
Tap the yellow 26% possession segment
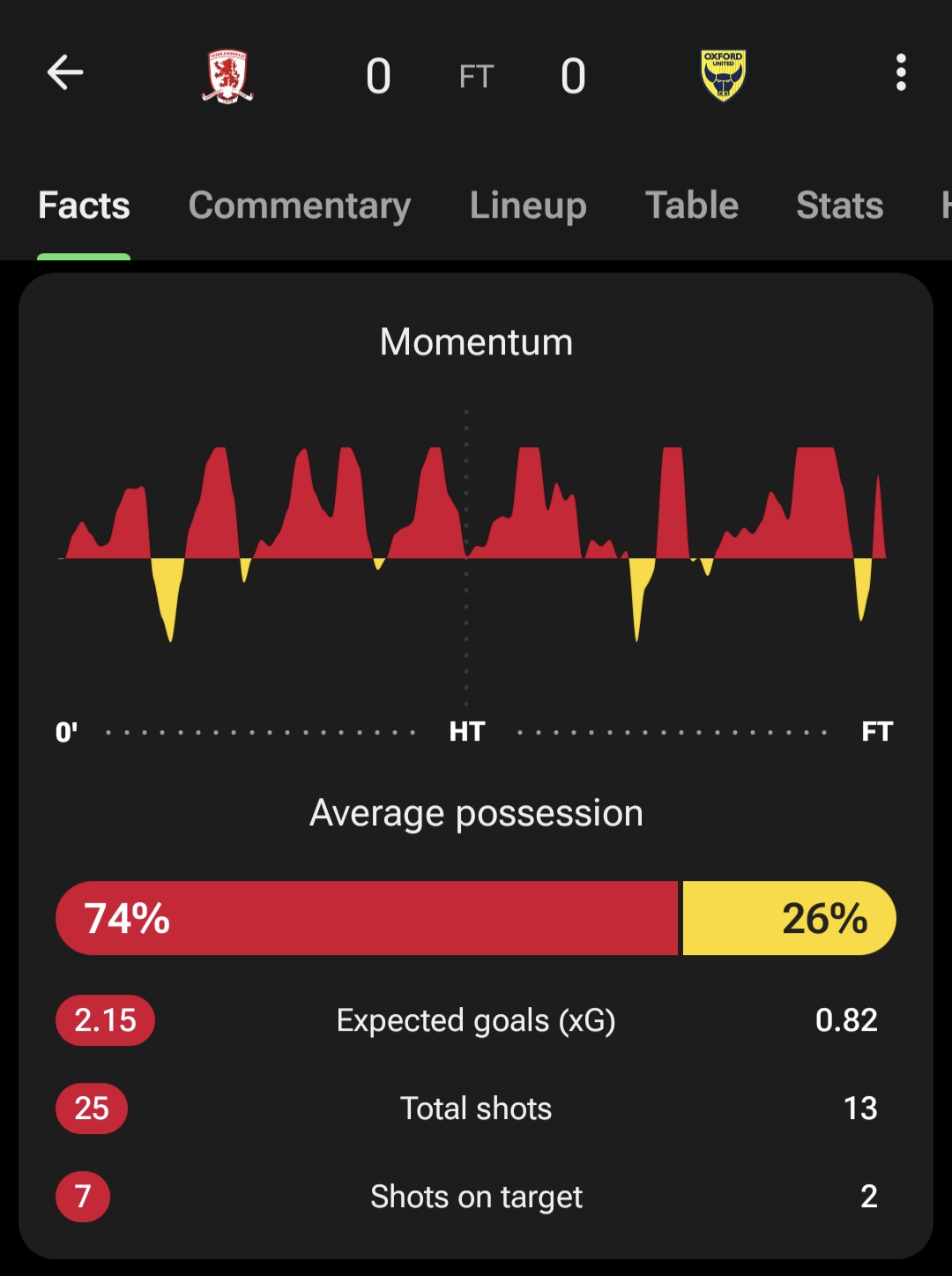[789, 918]
